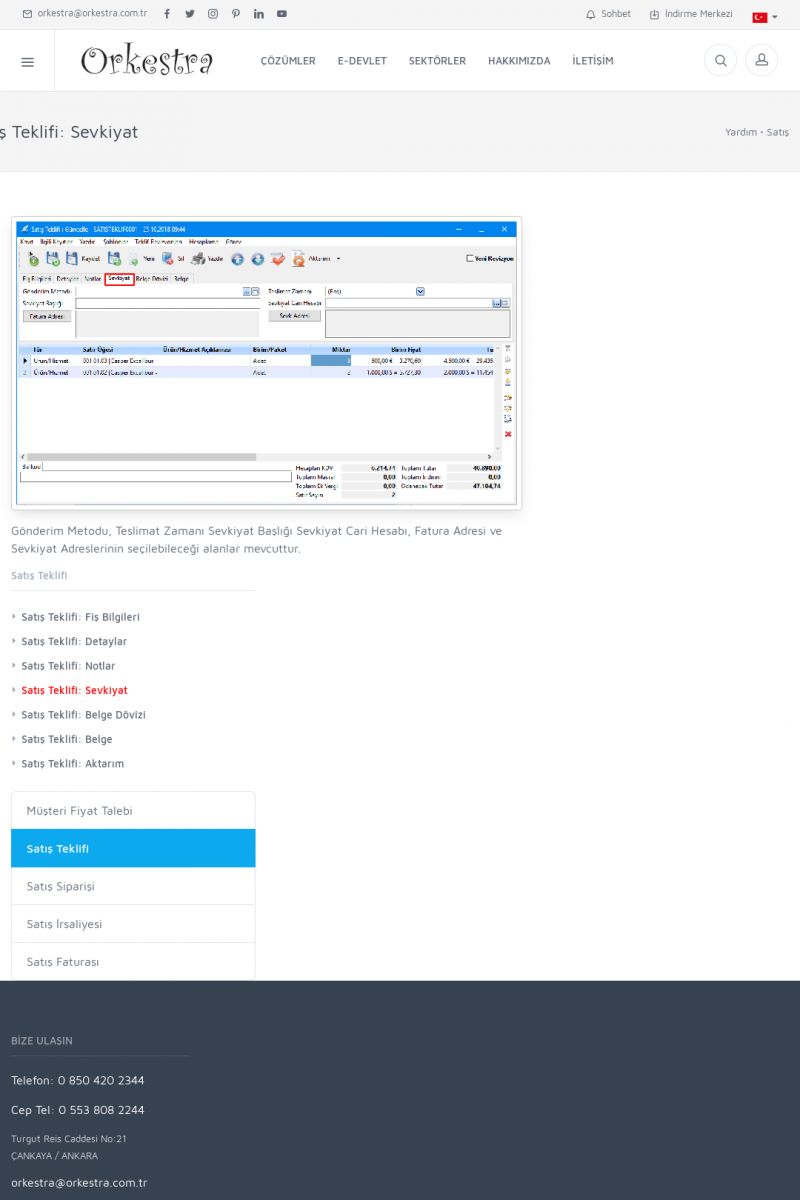Open the LinkedIn social icon
This screenshot has height=1200, width=800.
coord(259,14)
